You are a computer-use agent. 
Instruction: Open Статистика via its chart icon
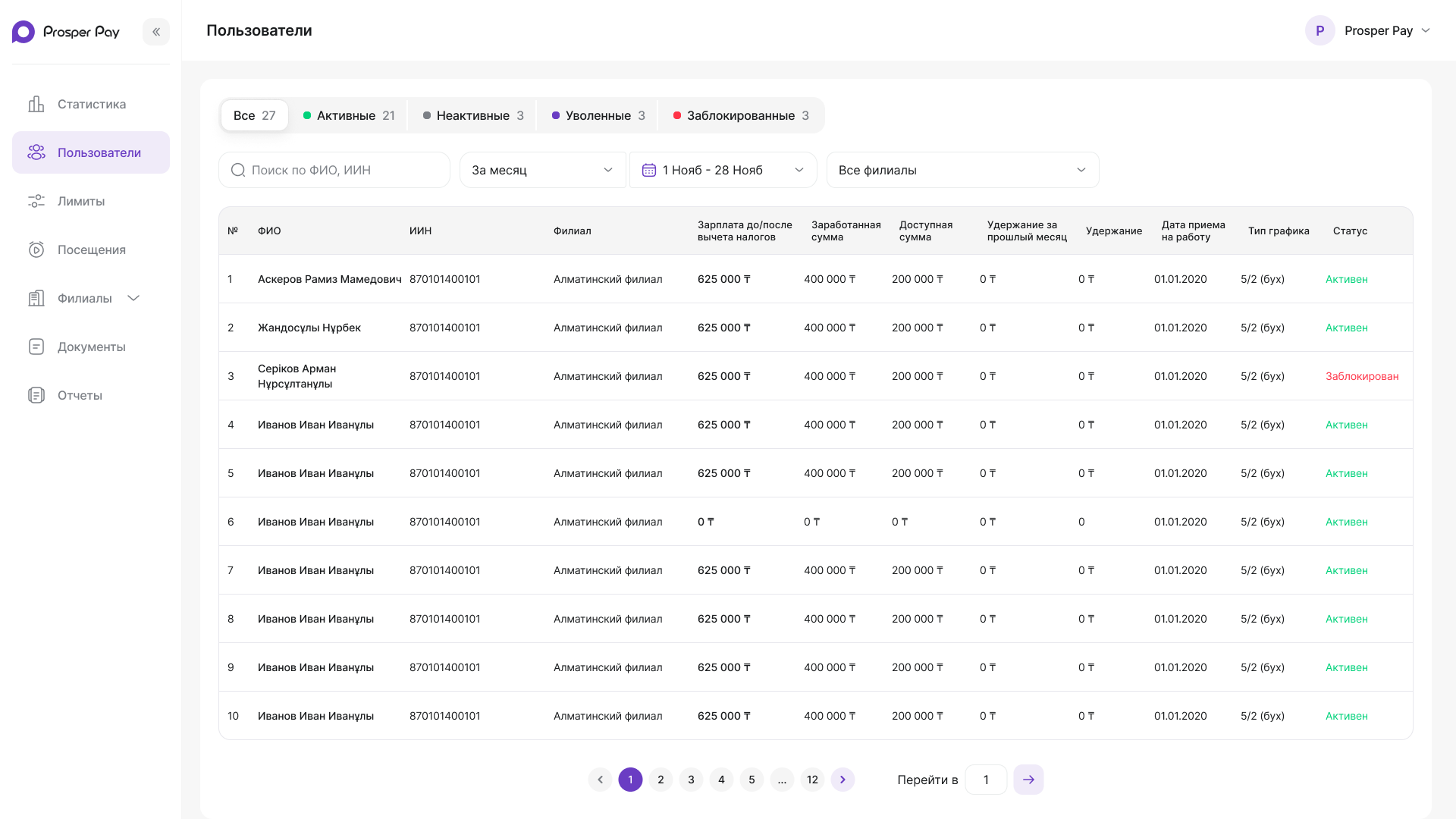tap(36, 104)
